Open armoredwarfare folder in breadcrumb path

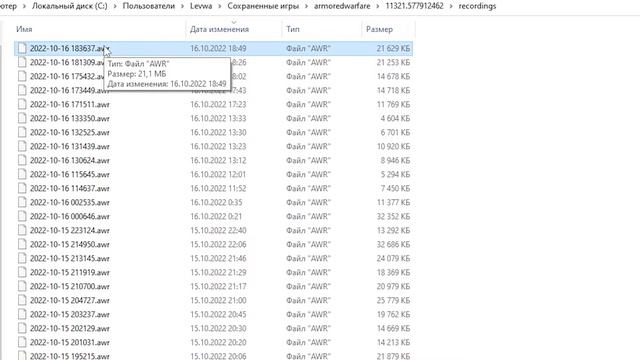click(x=342, y=6)
